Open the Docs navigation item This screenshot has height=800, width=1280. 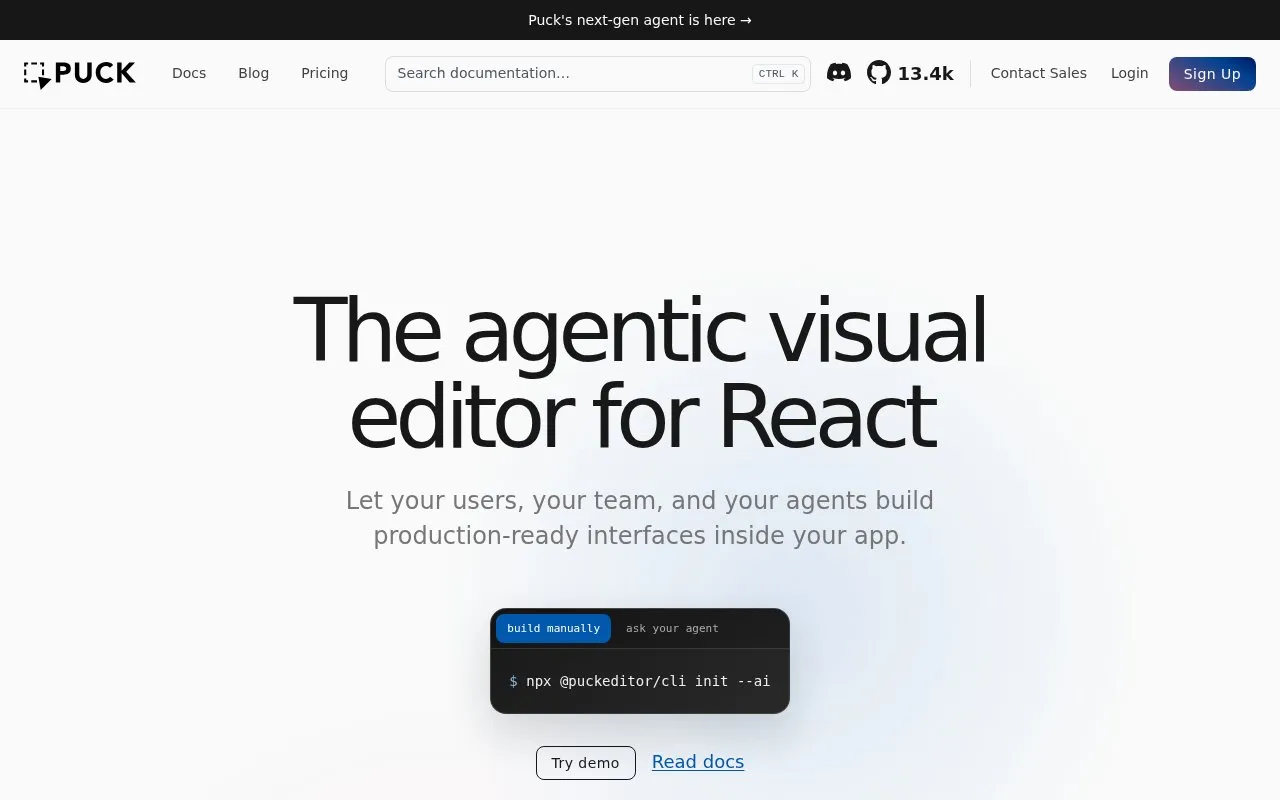[x=189, y=73]
